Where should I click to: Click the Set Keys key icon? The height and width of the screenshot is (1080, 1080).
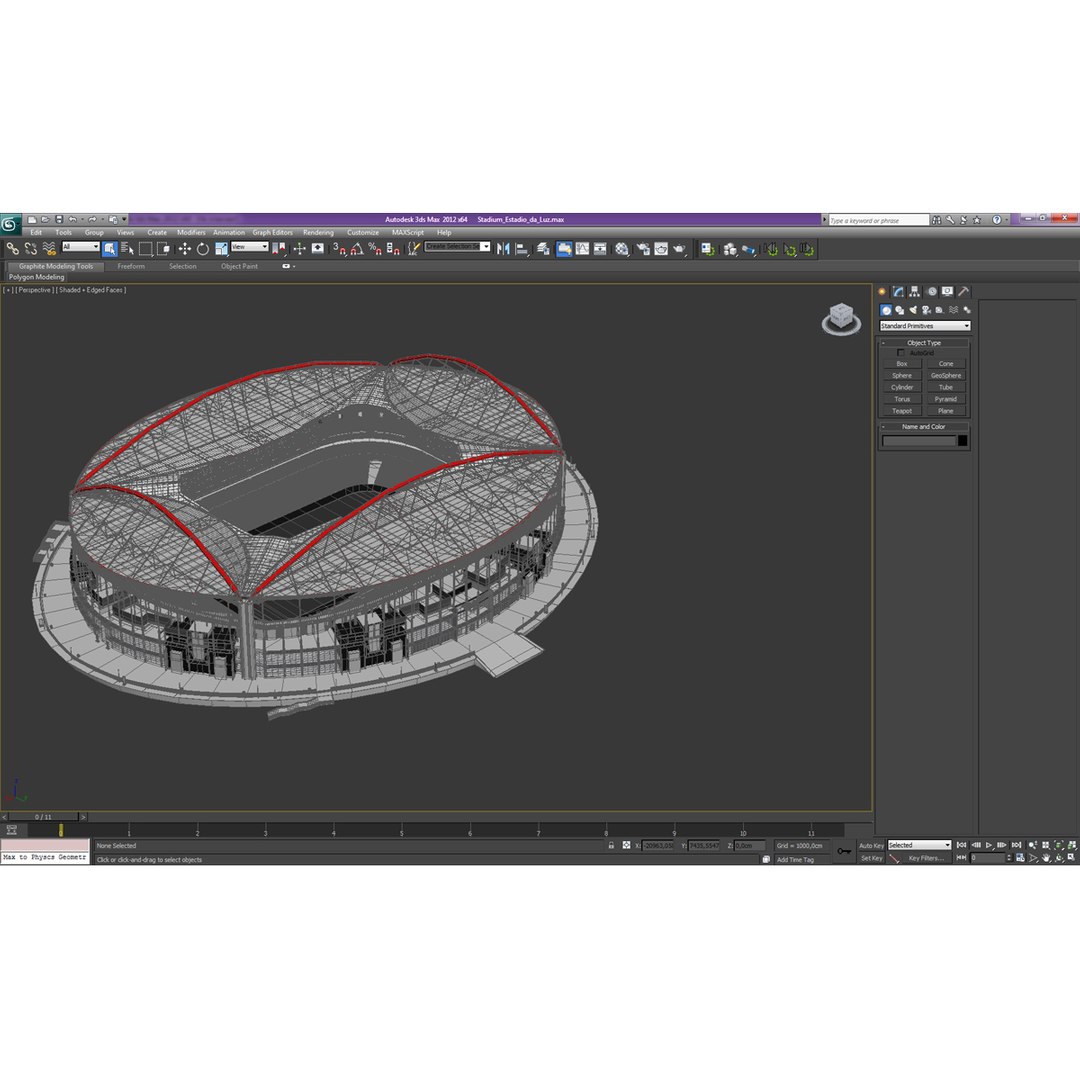pyautogui.click(x=844, y=851)
